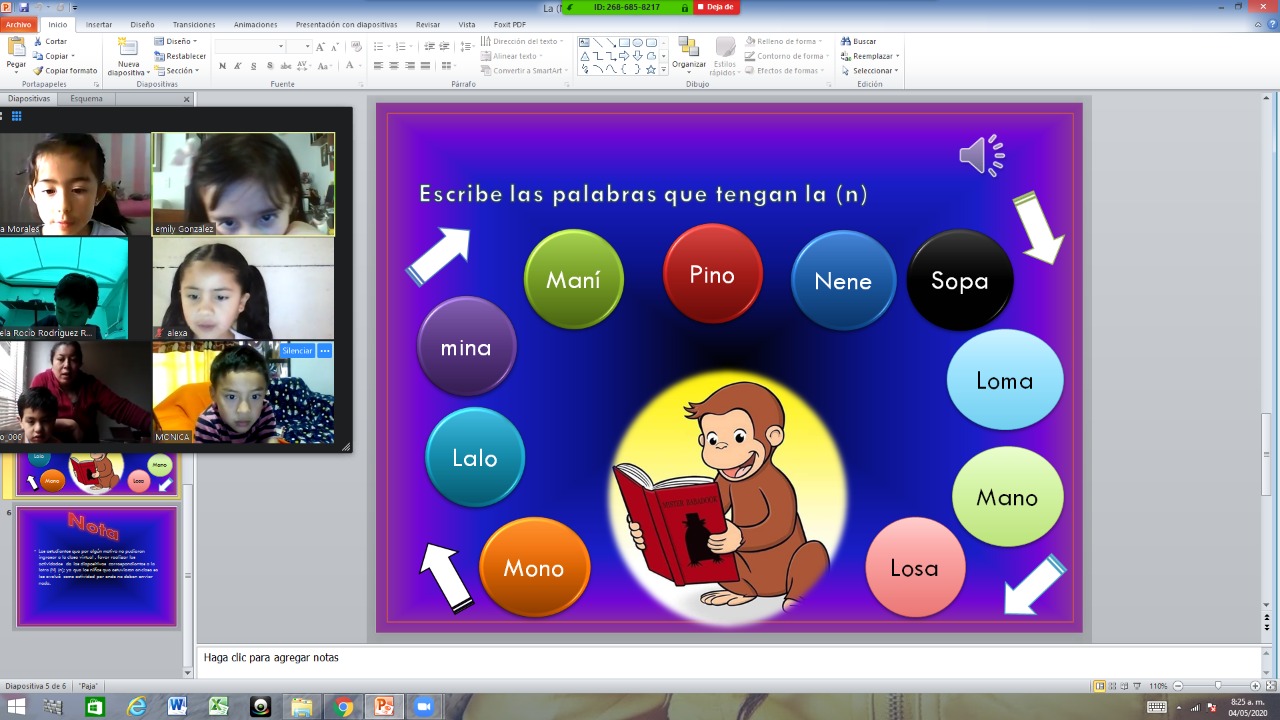
Task: Switch to Animaciones tab
Action: 256,24
